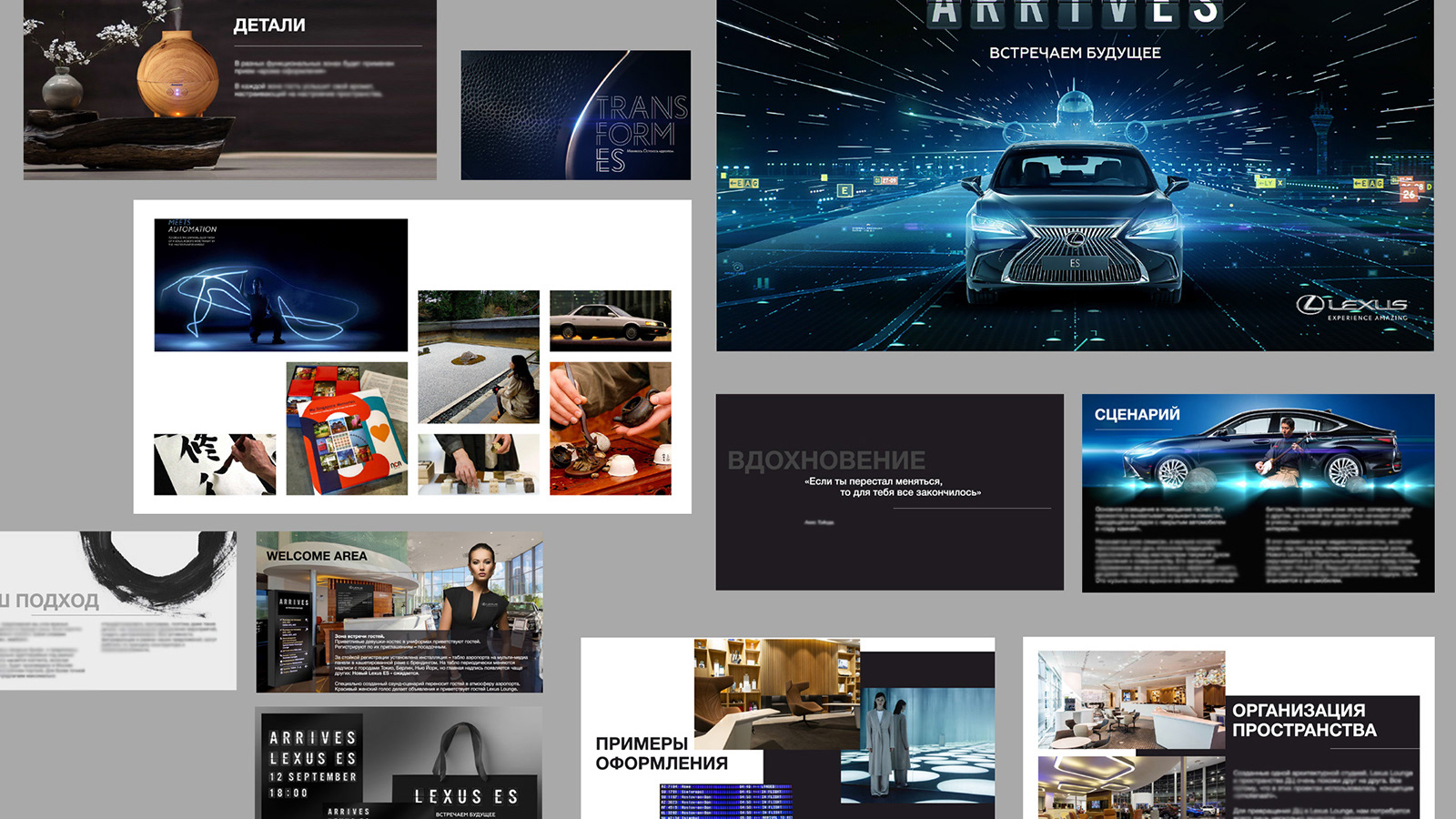The width and height of the screenshot is (1456, 819).
Task: Open the СЦЕНАРИЙ slide with the blue car
Action: point(1258,493)
